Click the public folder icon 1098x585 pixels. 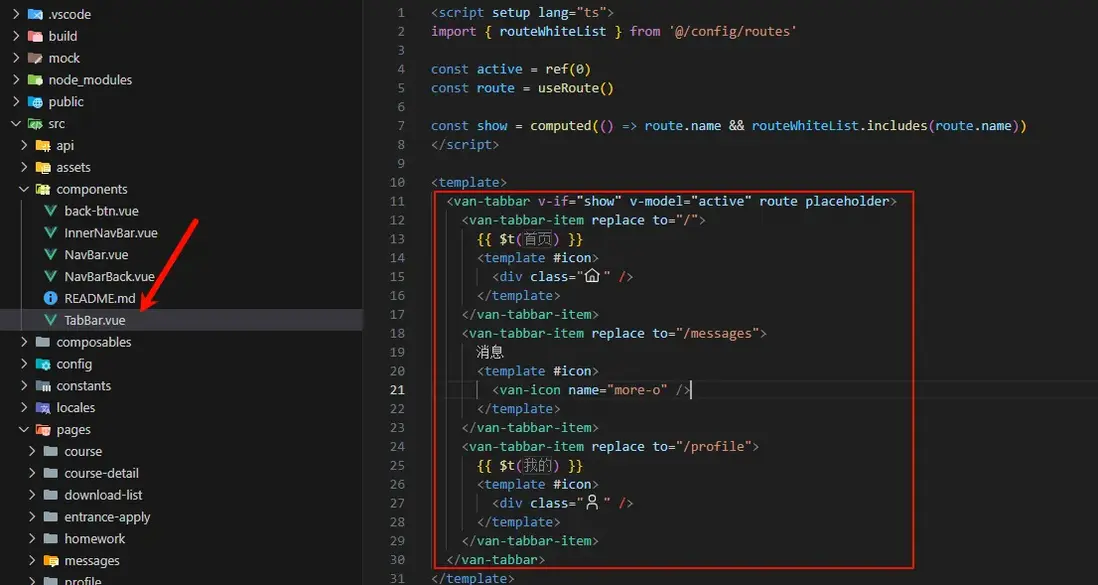tap(35, 102)
